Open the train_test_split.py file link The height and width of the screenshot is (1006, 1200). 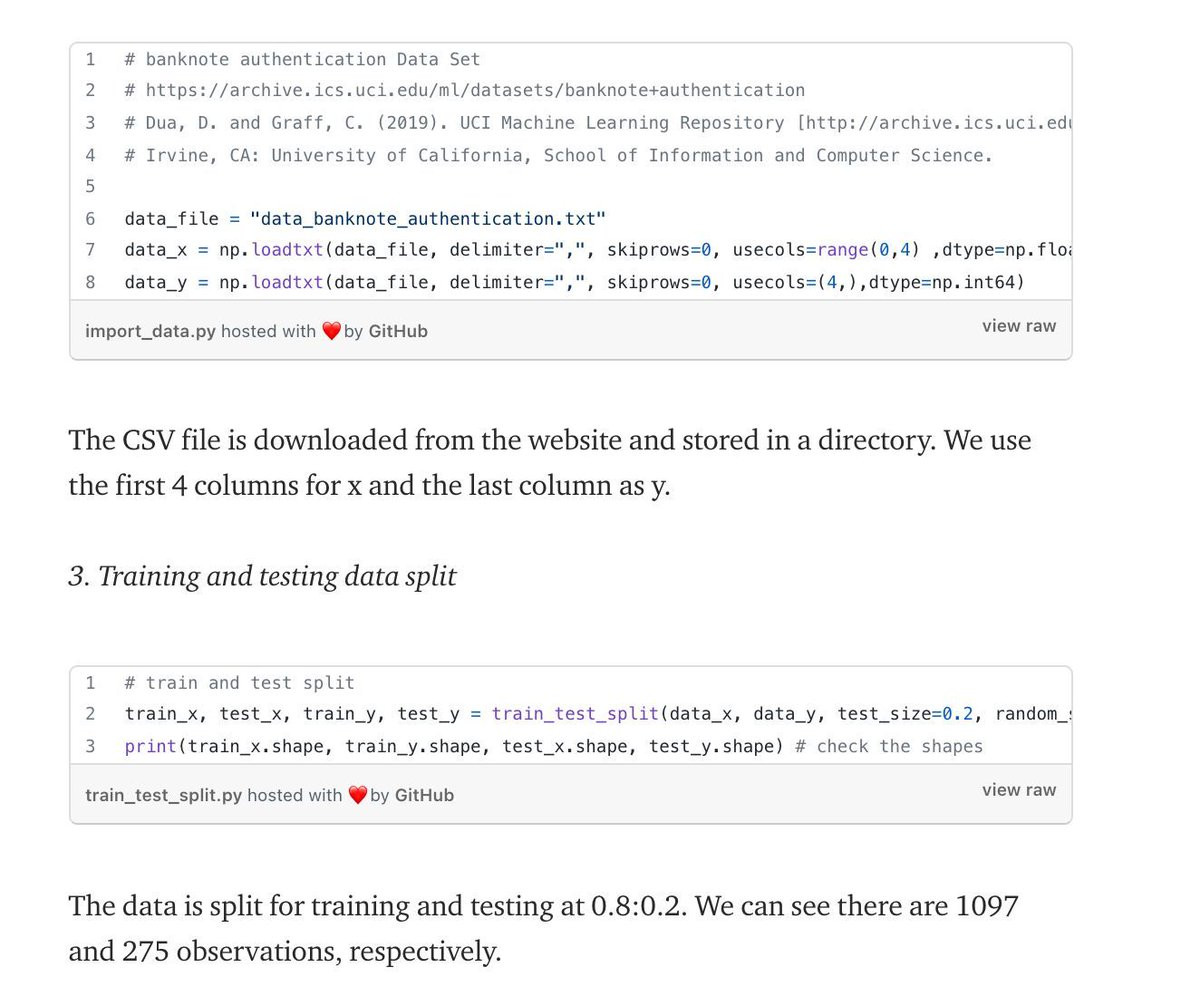tap(163, 795)
